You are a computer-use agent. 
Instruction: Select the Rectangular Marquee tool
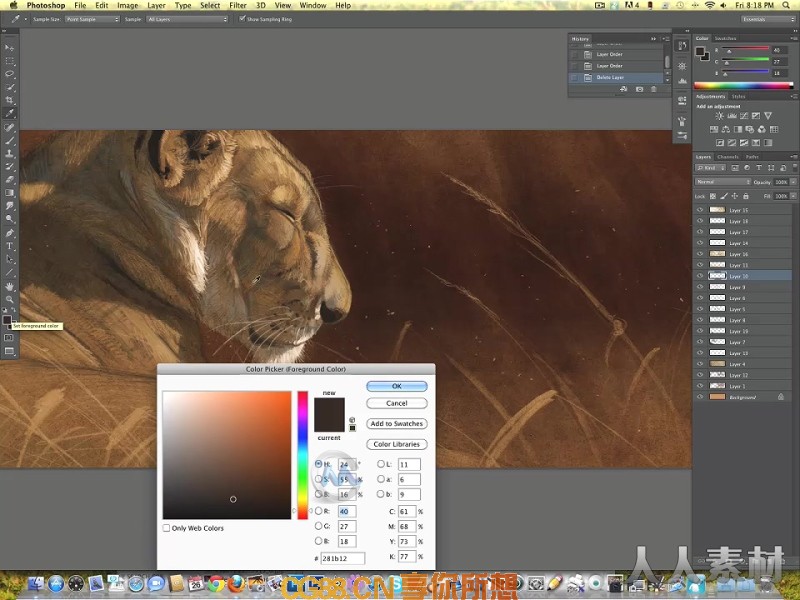coord(9,61)
